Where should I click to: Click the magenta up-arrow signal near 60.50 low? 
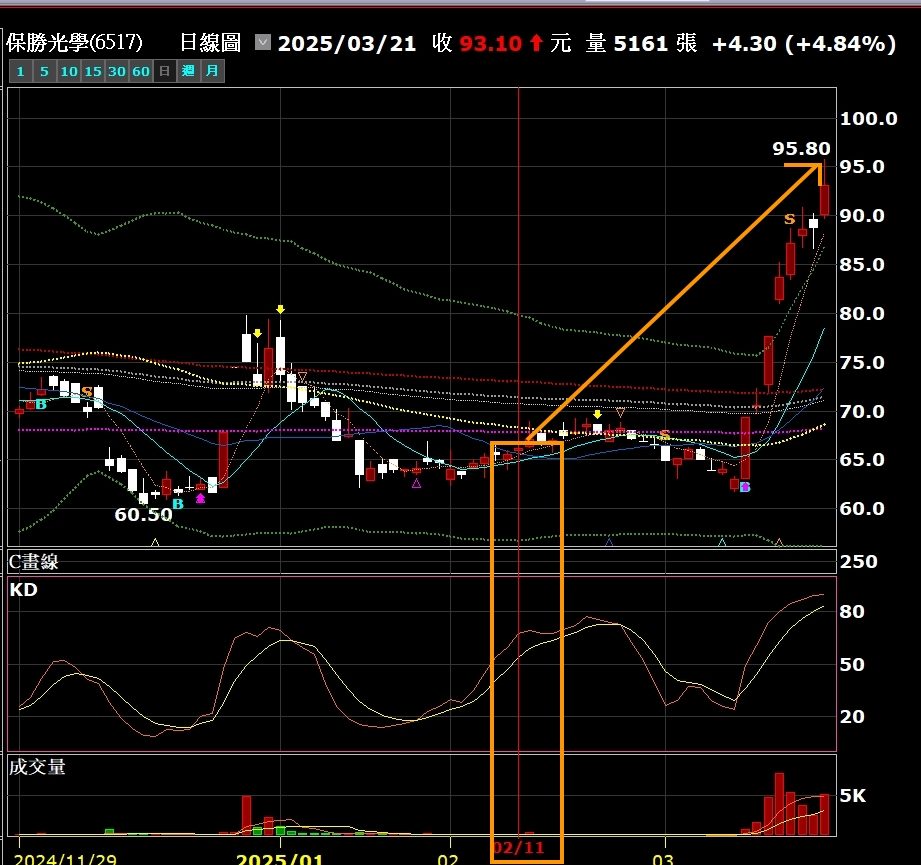pyautogui.click(x=200, y=497)
